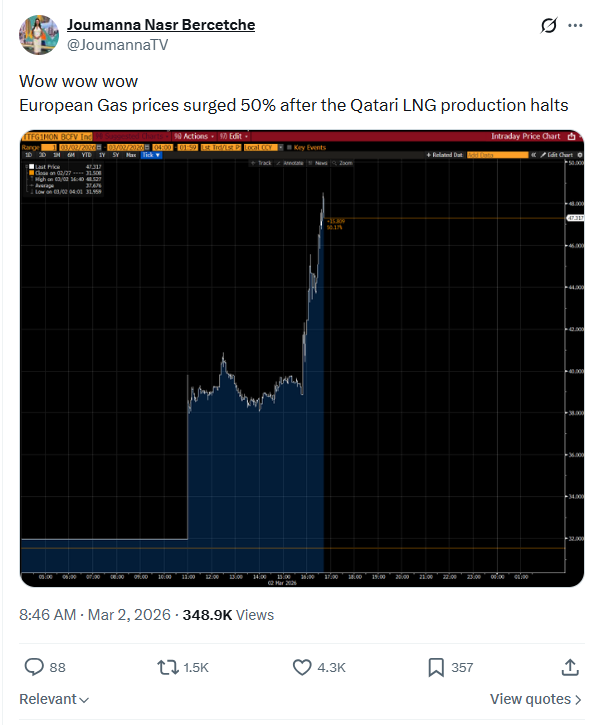
Task: Bookmark this post
Action: [x=436, y=667]
